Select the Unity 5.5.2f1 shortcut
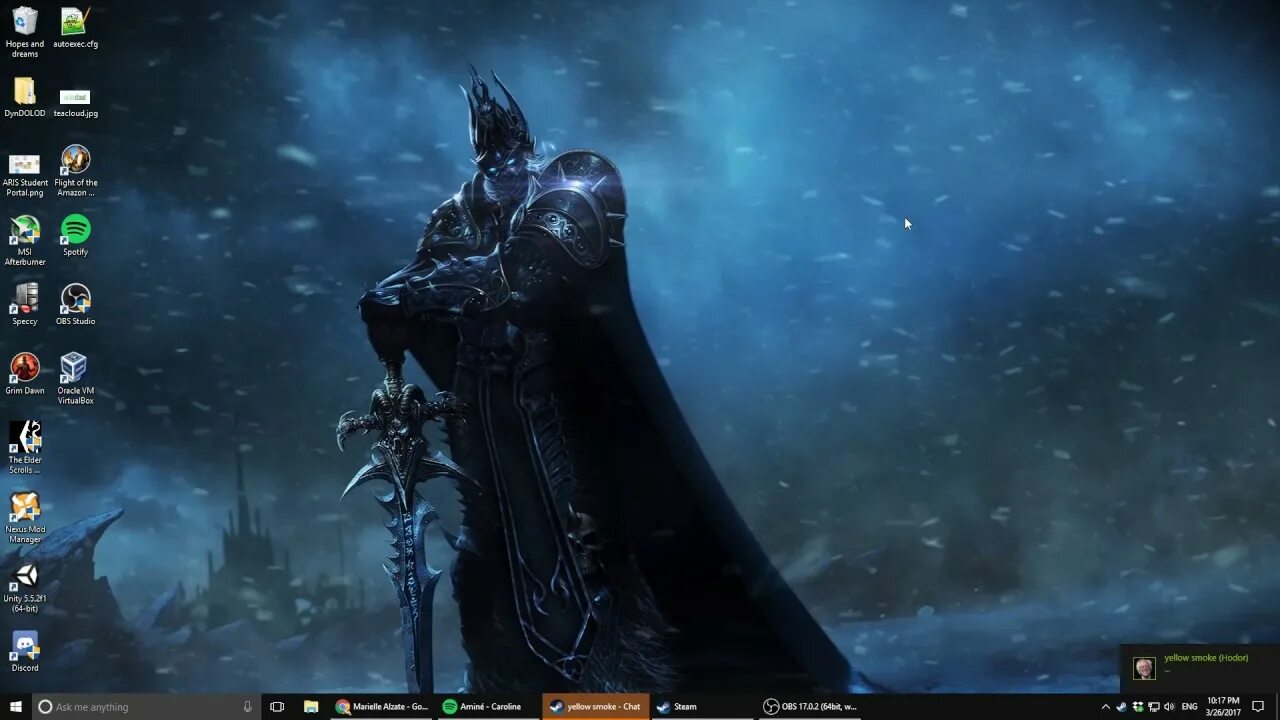Image resolution: width=1280 pixels, height=720 pixels. (x=25, y=588)
